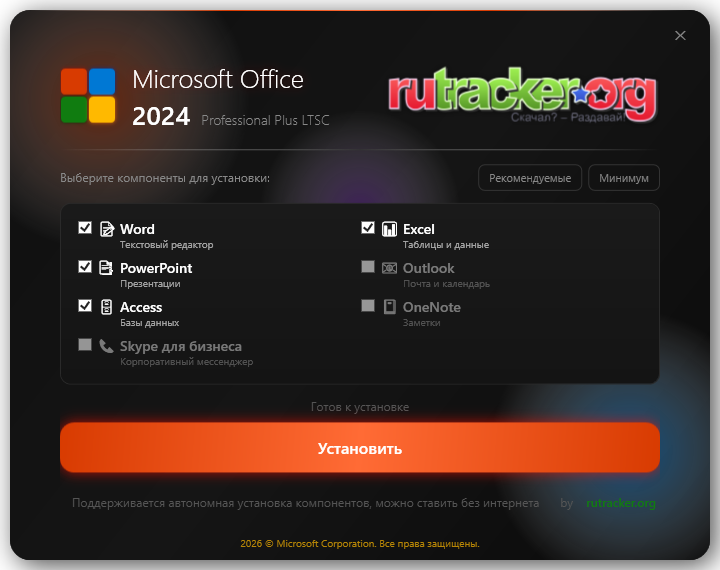Click the Excel label text
720x570 pixels.
pos(419,229)
